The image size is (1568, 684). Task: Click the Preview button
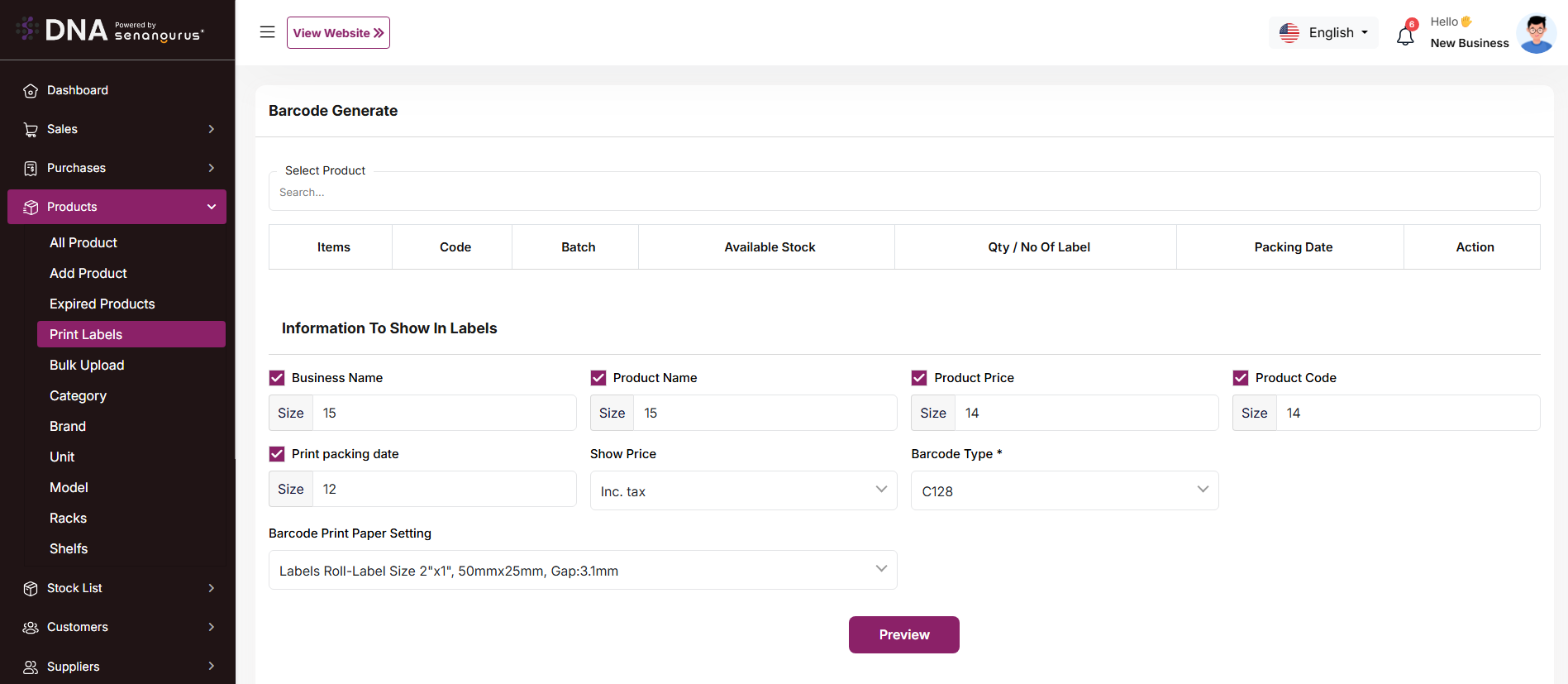[903, 634]
